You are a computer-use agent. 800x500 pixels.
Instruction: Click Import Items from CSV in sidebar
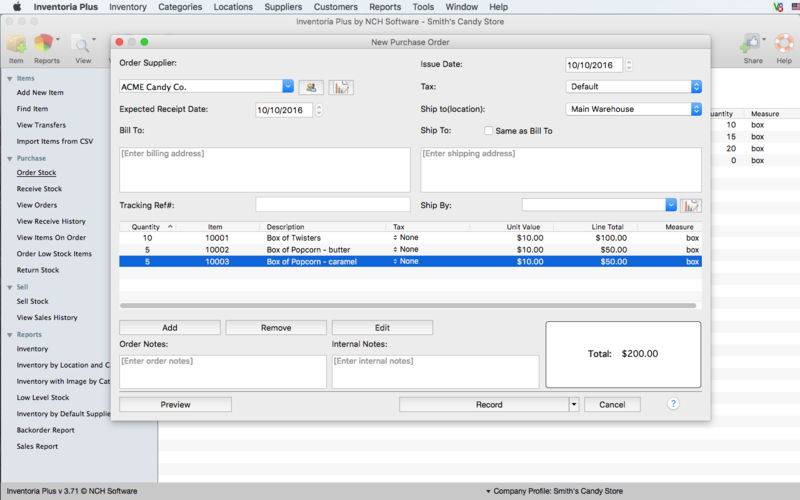point(55,141)
